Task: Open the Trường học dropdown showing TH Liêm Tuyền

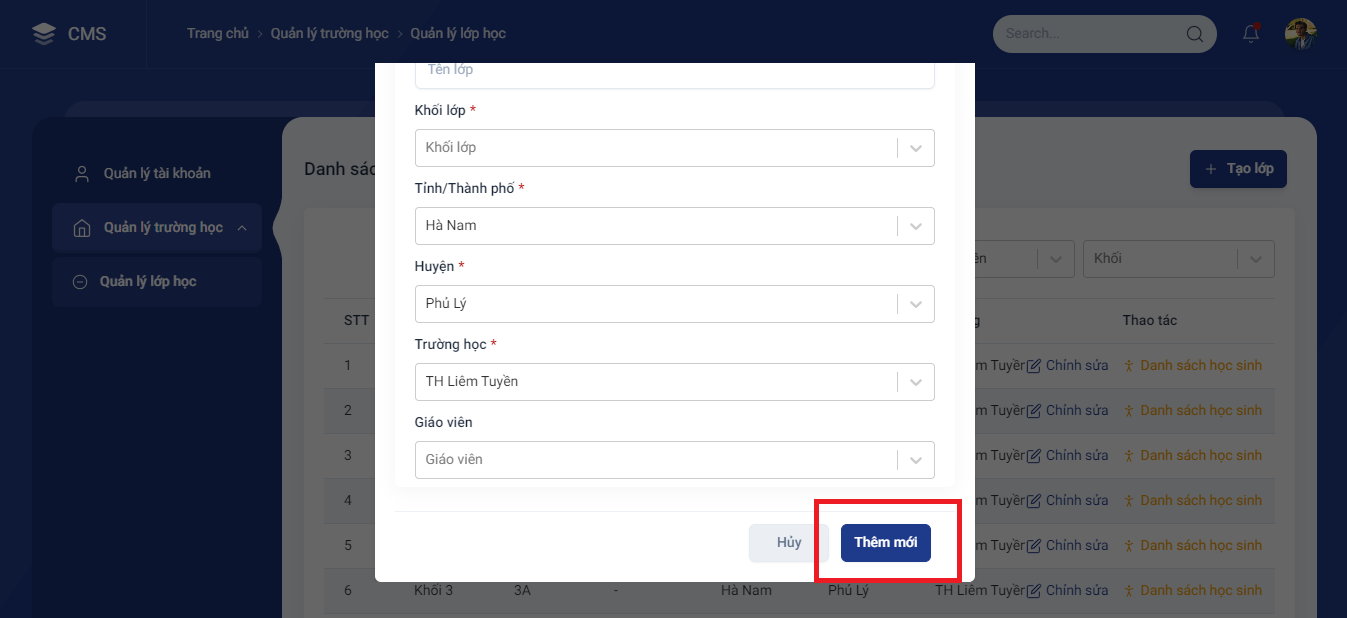Action: click(x=674, y=382)
